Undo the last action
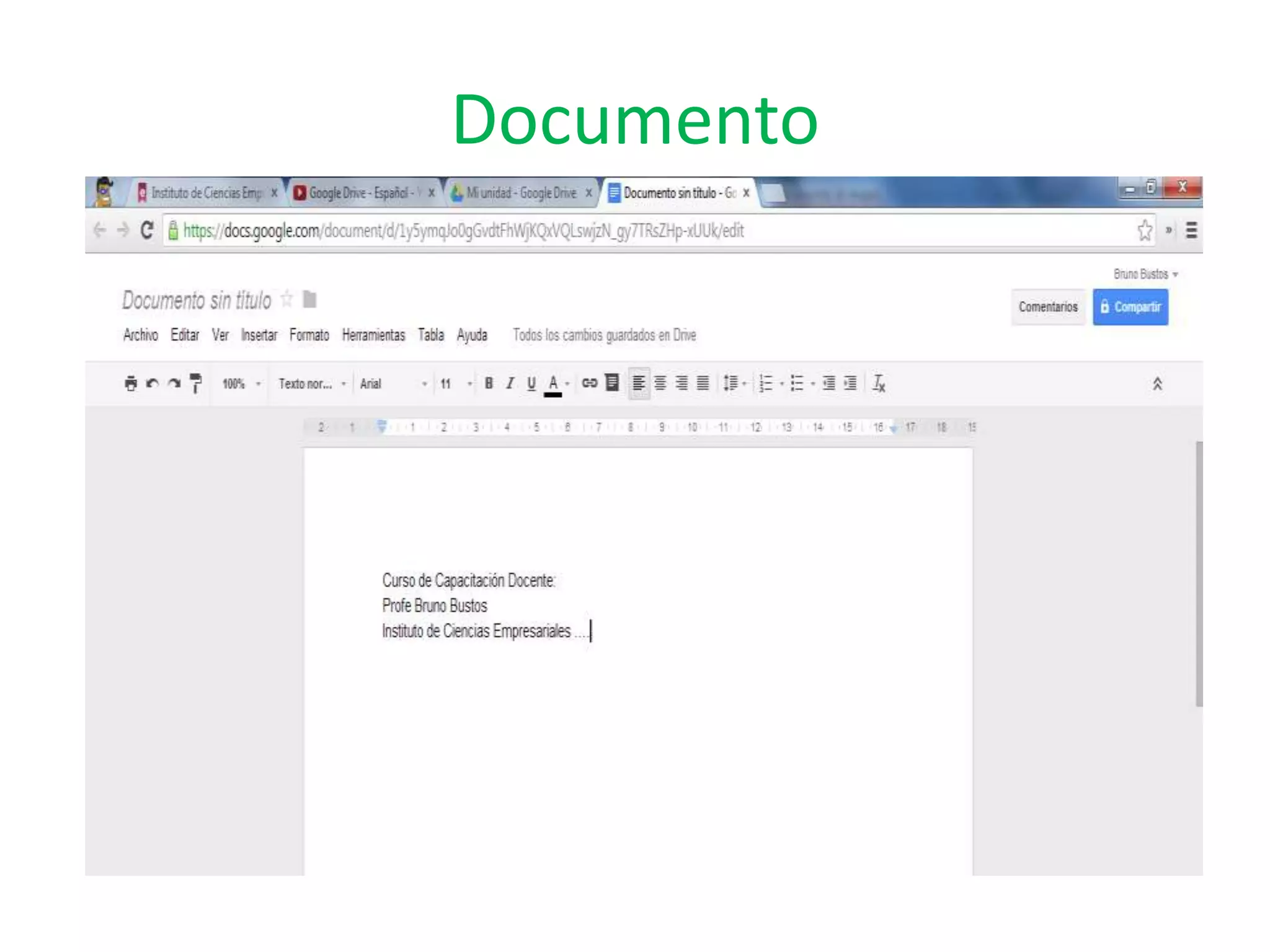The width and height of the screenshot is (1270, 952). 152,384
